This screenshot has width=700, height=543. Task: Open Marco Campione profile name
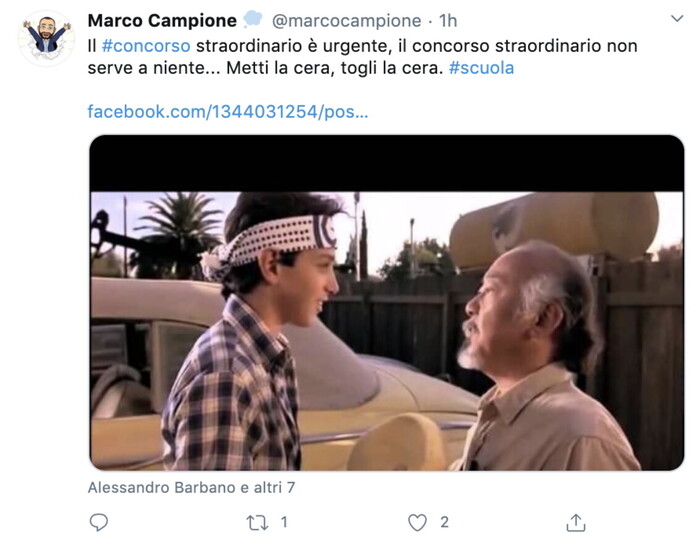(x=162, y=21)
